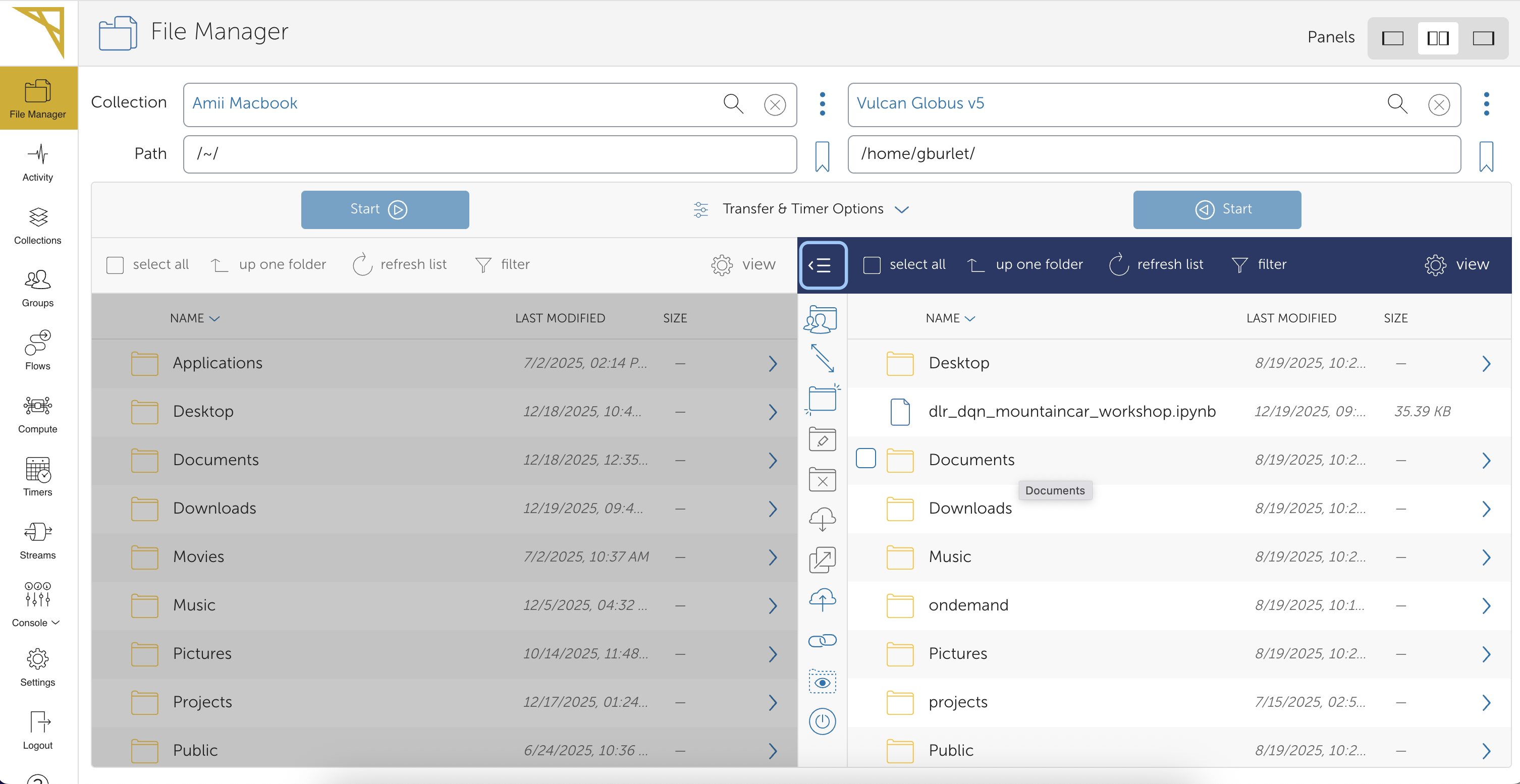This screenshot has height=784, width=1520.
Task: Open the Activity page from the sidebar
Action: point(38,162)
